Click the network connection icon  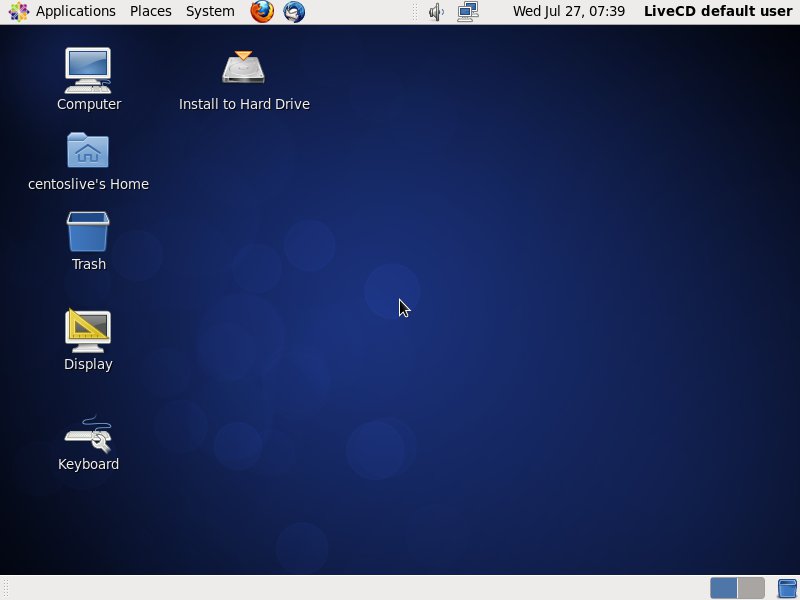pos(468,12)
